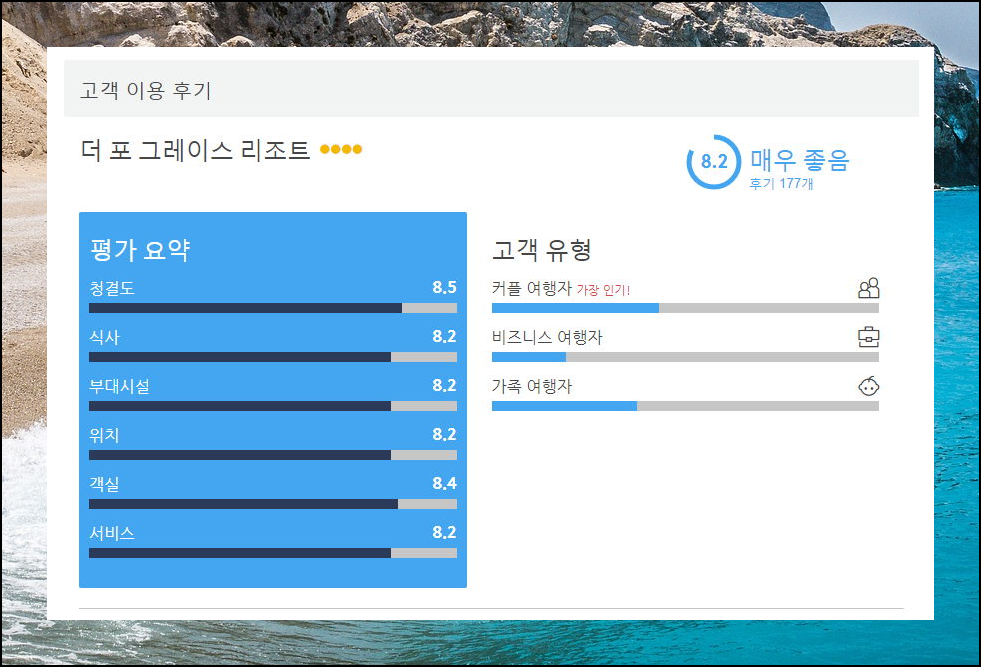Click the 비즈니스 여행자 label
981x667 pixels.
tap(547, 337)
